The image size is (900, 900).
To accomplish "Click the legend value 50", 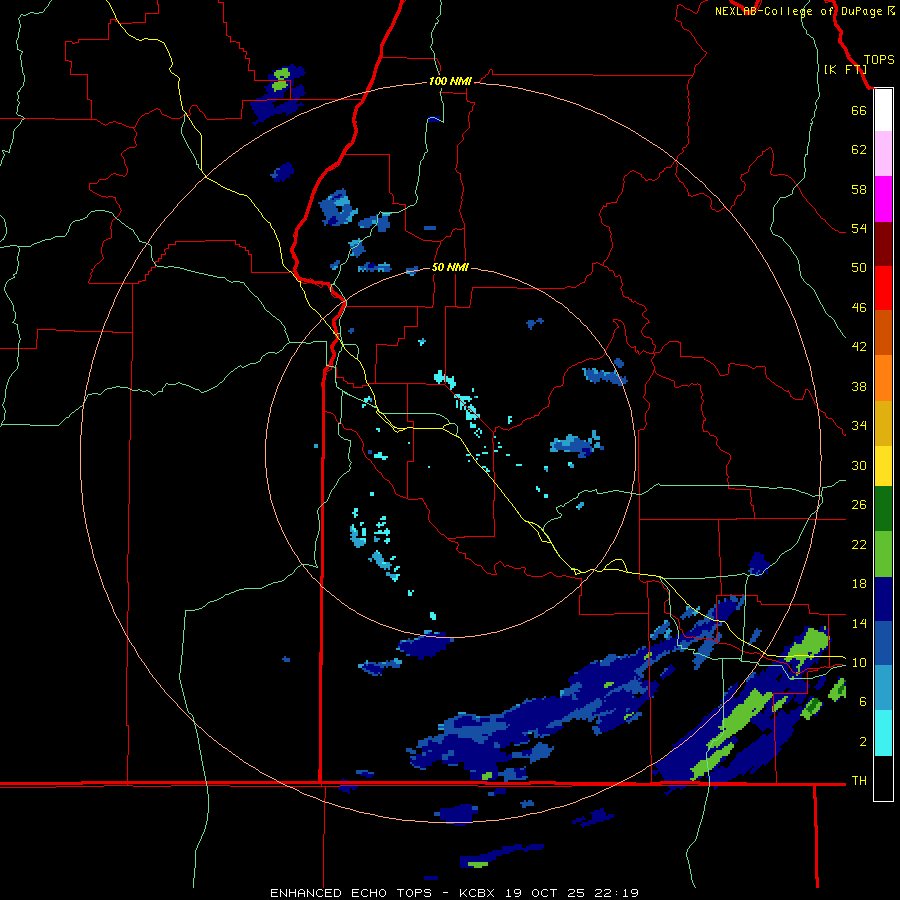I will 859,267.
